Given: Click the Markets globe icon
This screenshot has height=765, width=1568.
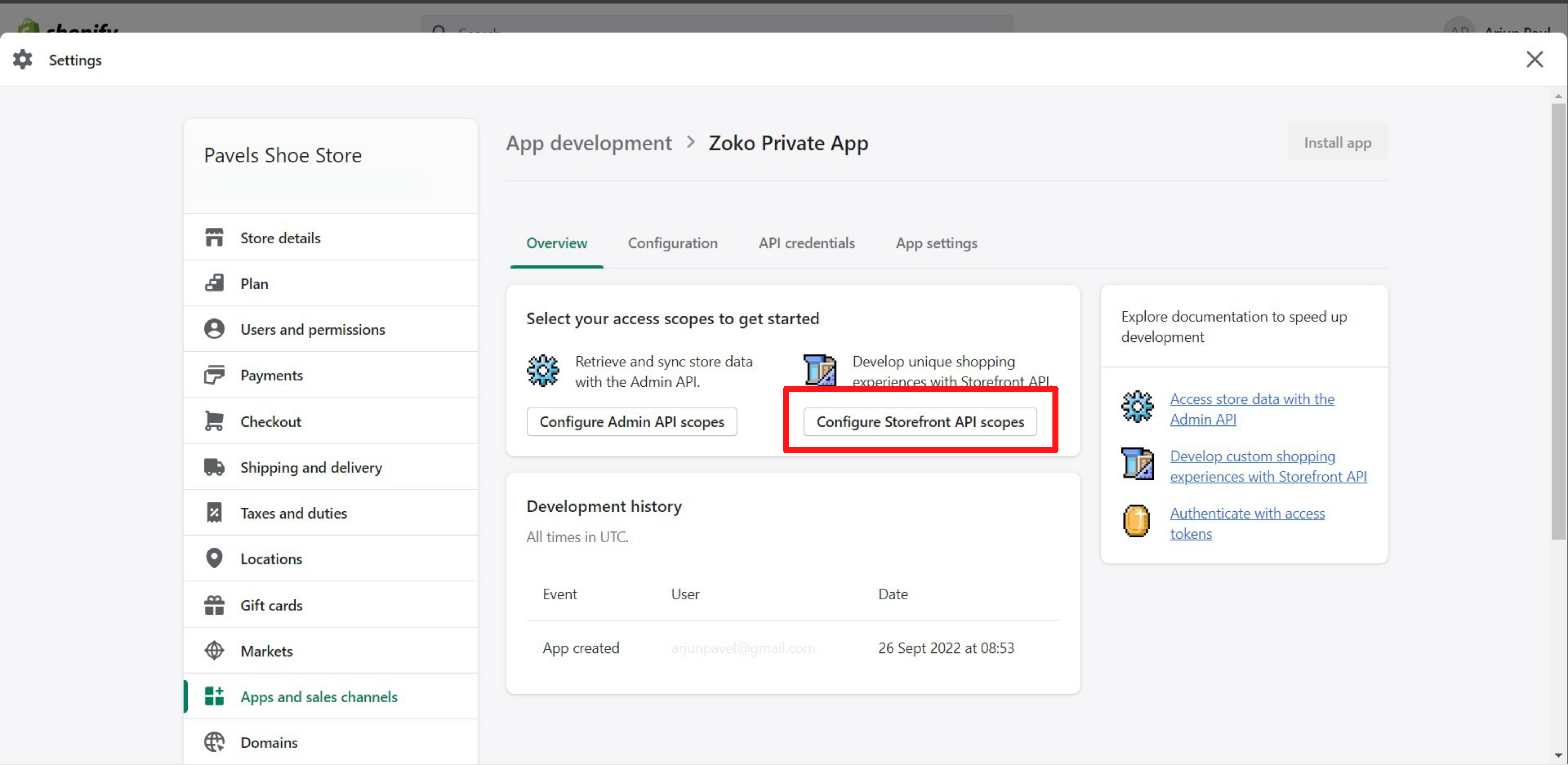Looking at the screenshot, I should tap(214, 651).
